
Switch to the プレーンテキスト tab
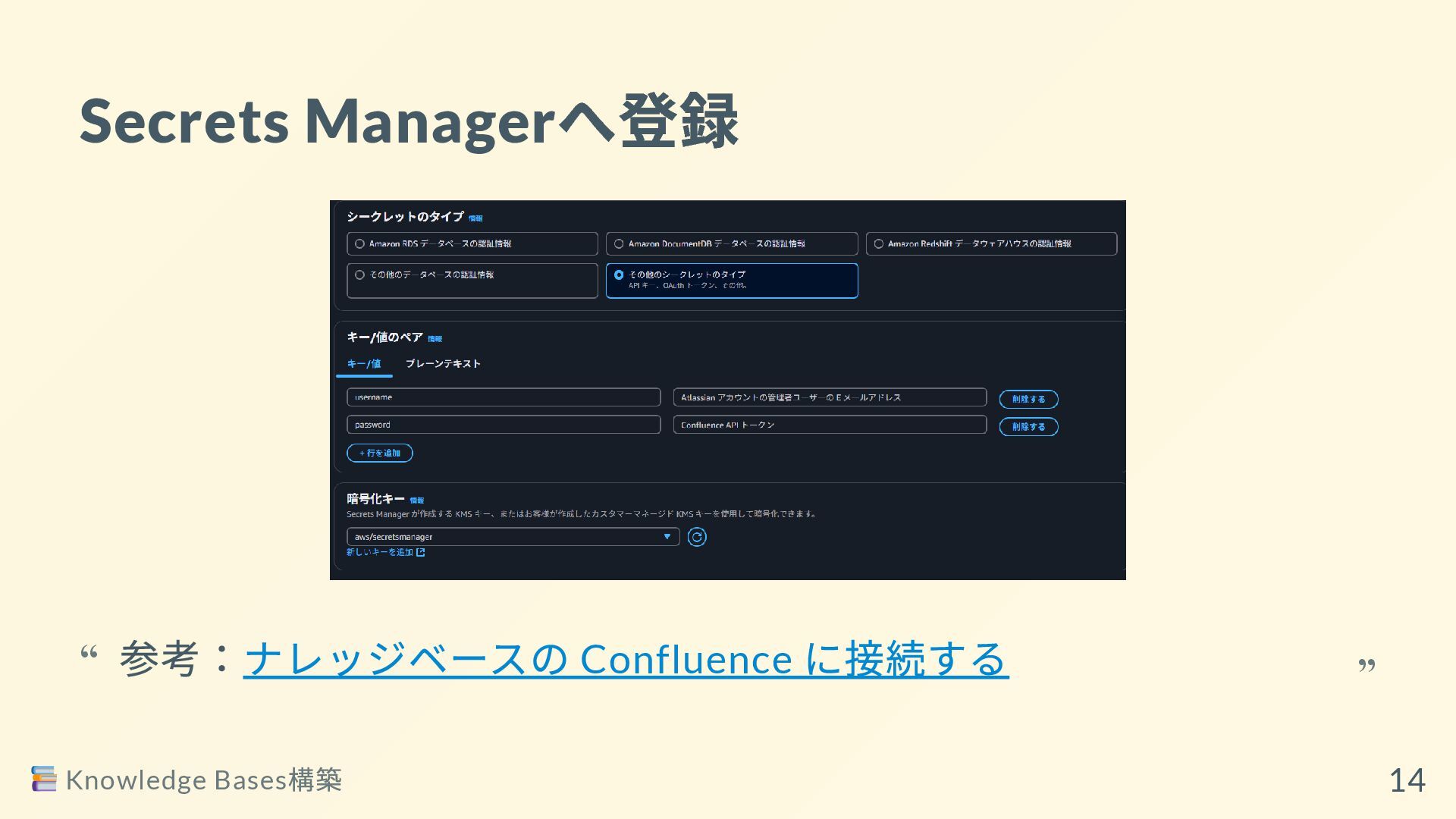(x=443, y=364)
